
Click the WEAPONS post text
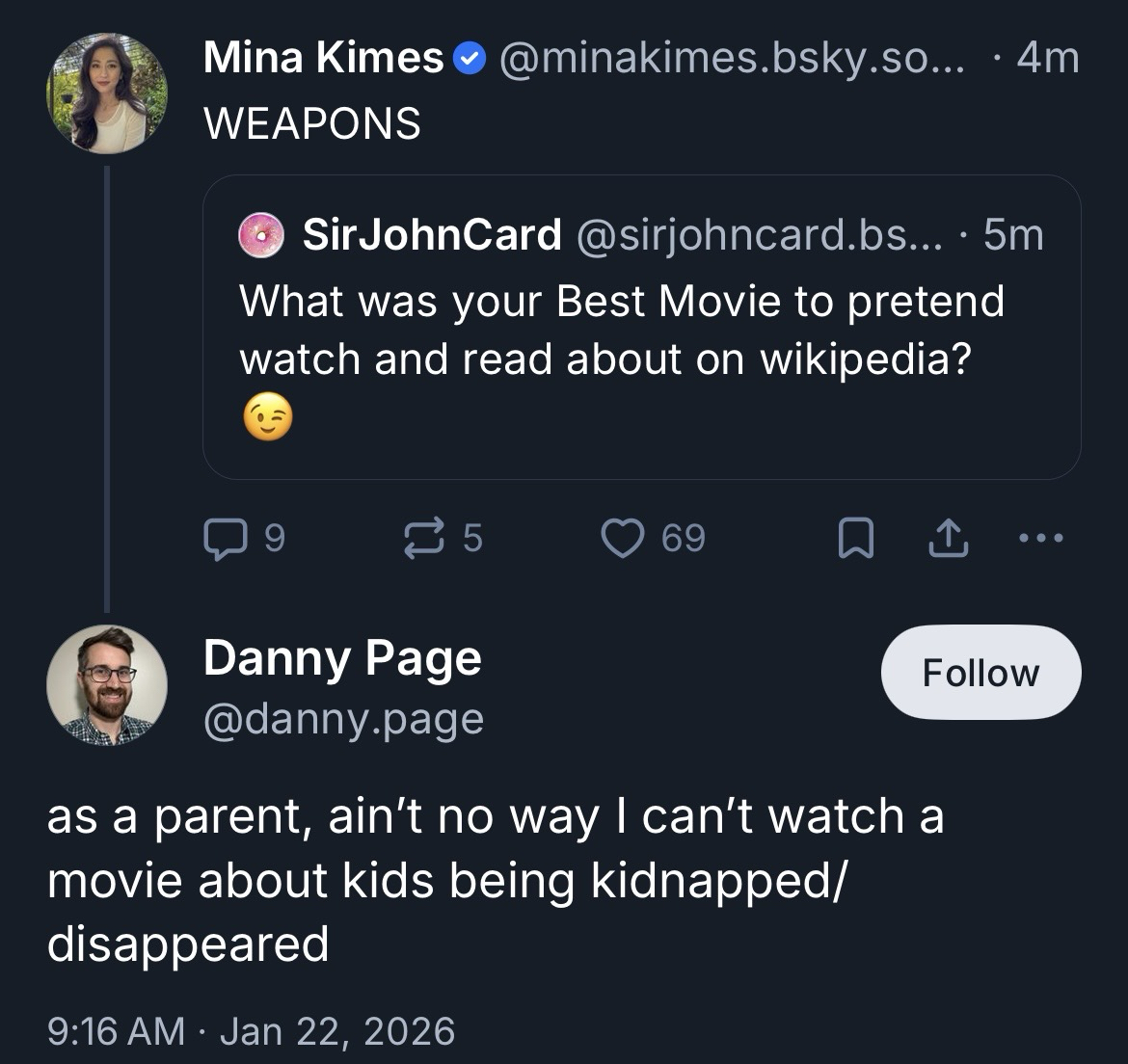312,123
